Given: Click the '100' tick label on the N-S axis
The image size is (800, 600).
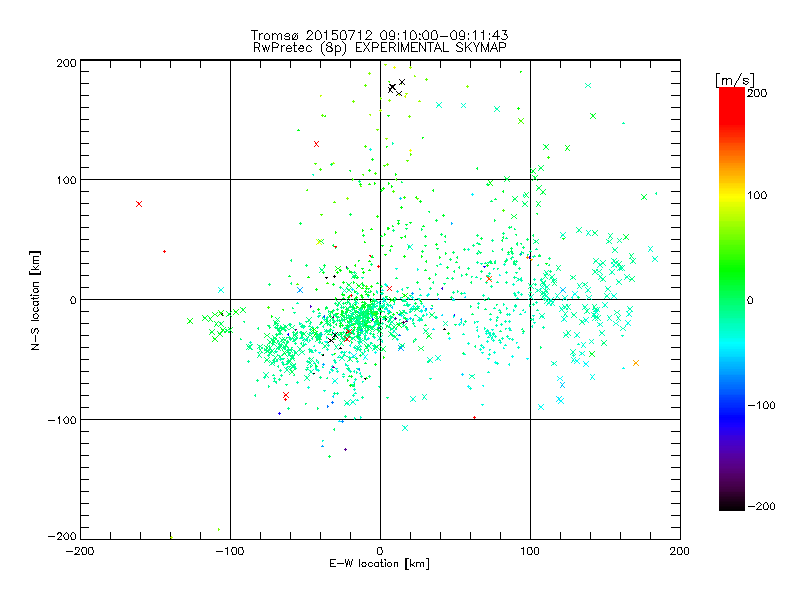Looking at the screenshot, I should tap(66, 180).
